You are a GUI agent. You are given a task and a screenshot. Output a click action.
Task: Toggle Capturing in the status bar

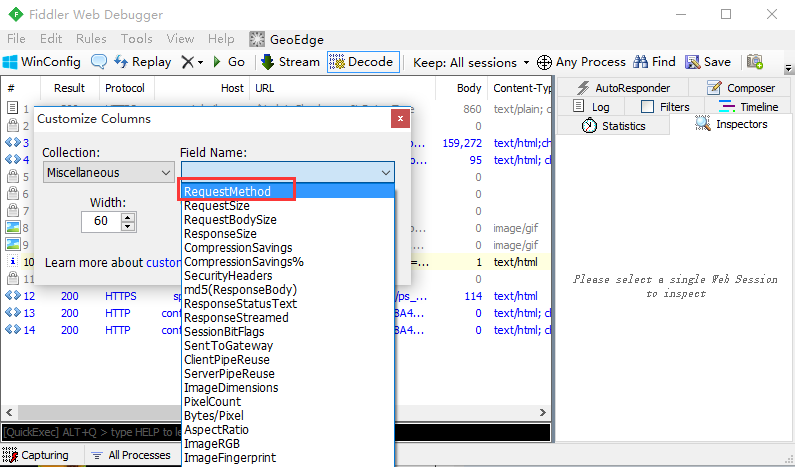click(36, 455)
